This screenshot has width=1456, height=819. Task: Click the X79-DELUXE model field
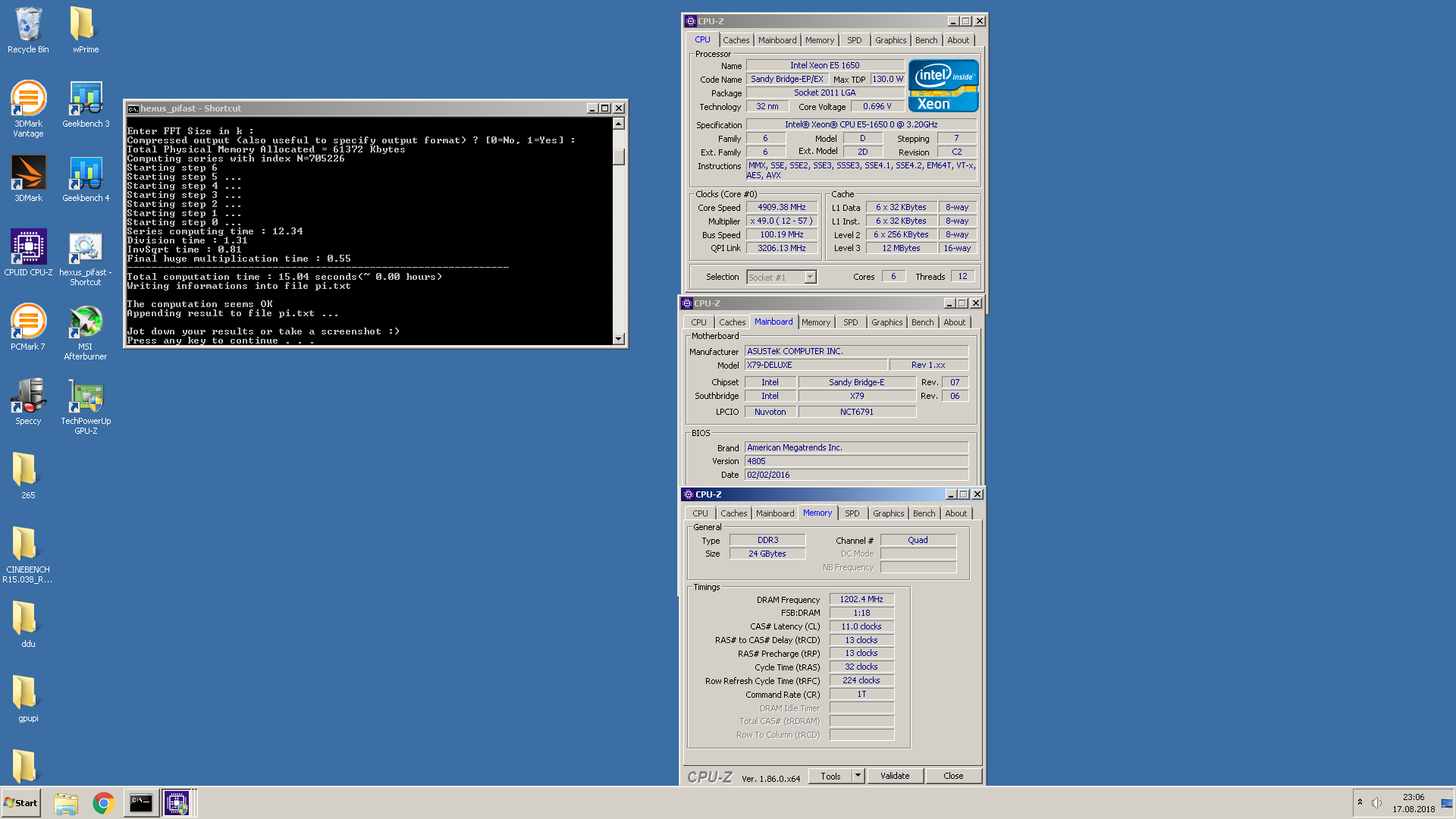[x=815, y=365]
